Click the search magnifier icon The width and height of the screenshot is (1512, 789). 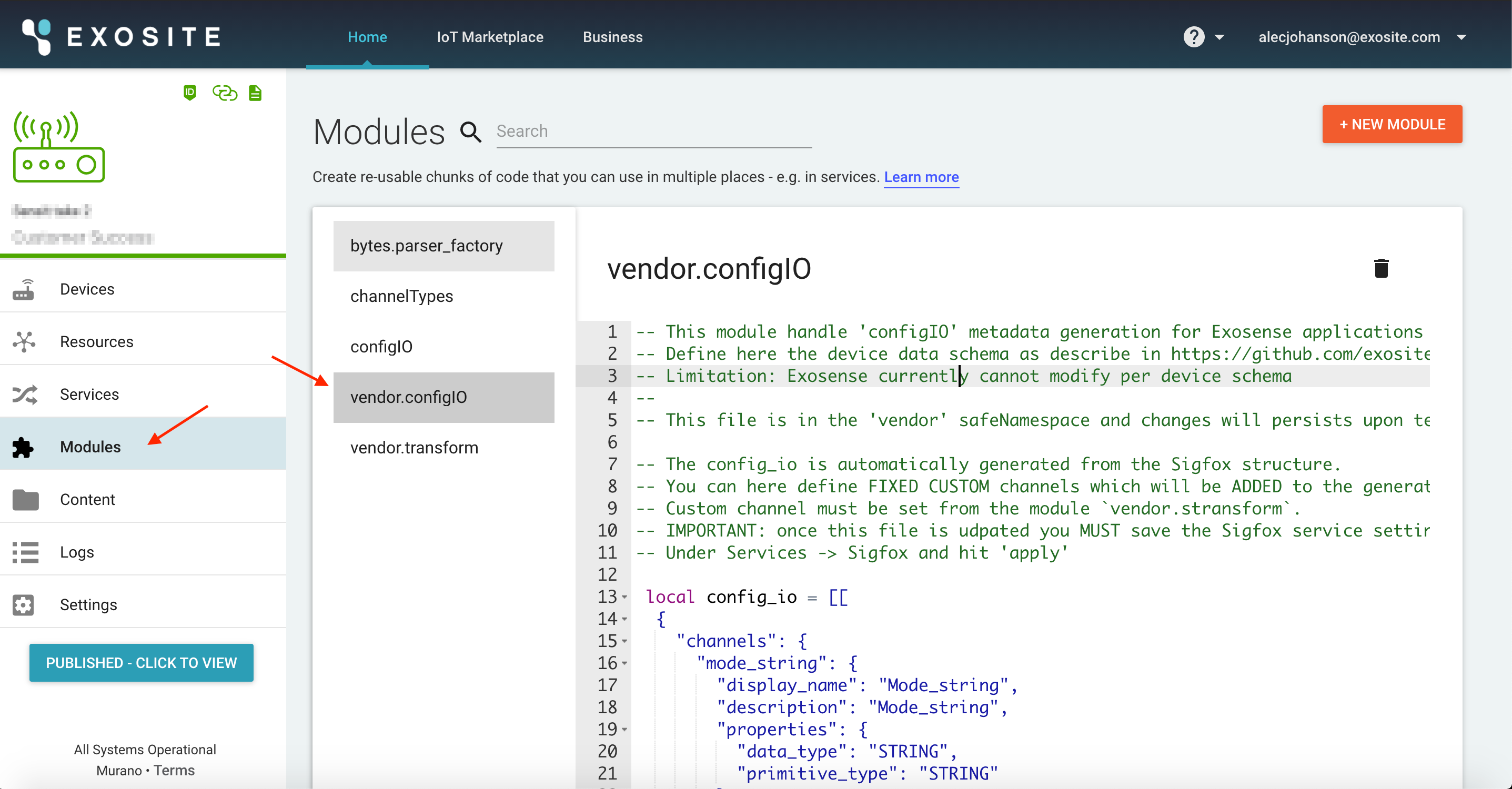(470, 131)
